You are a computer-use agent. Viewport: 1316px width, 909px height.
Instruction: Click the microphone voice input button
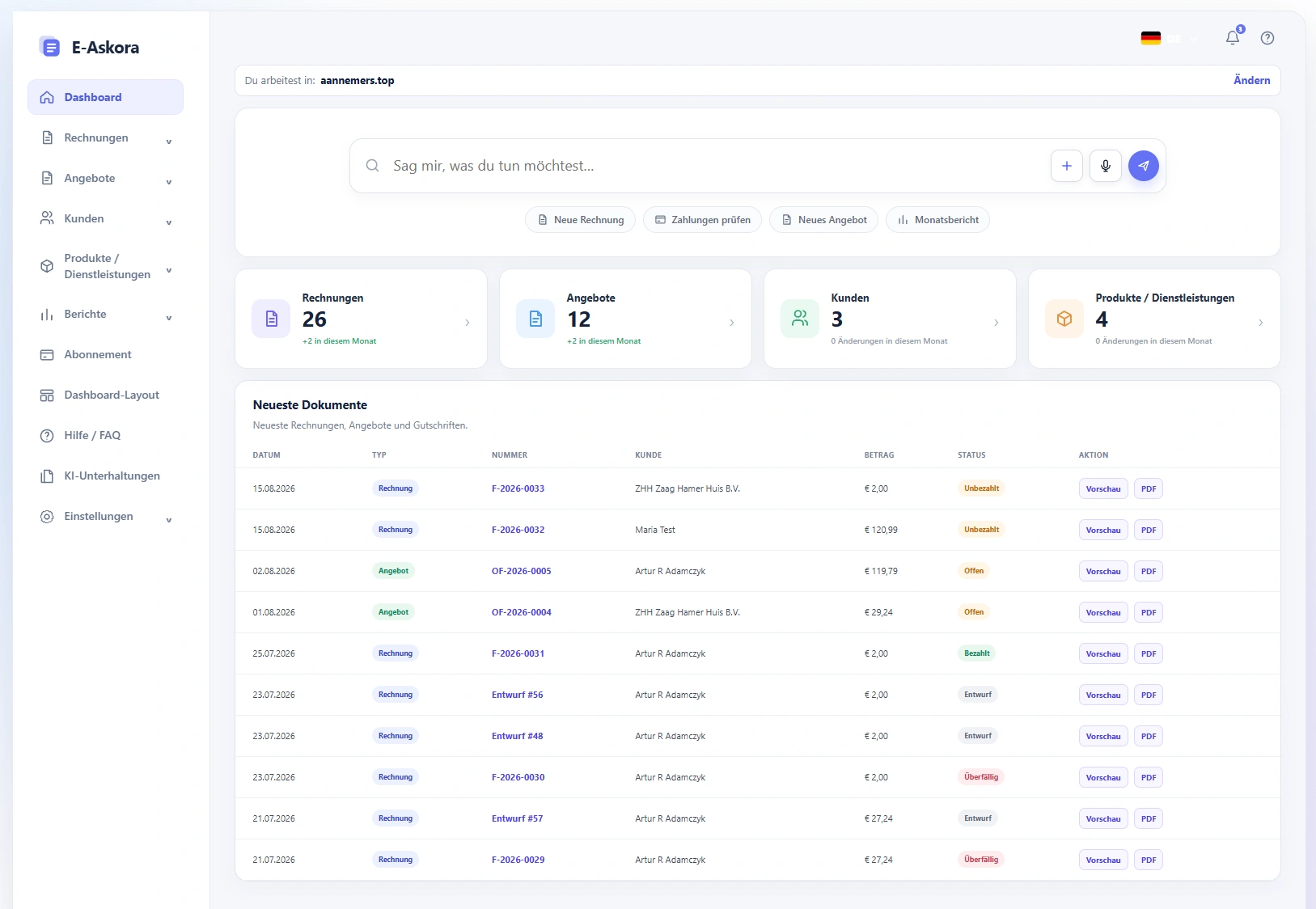click(x=1105, y=166)
